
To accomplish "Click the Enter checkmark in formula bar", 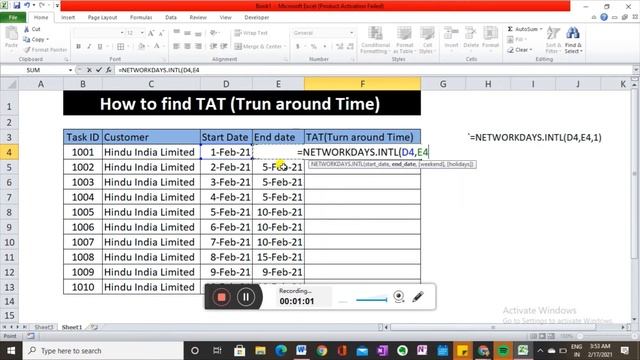I will tap(99, 70).
